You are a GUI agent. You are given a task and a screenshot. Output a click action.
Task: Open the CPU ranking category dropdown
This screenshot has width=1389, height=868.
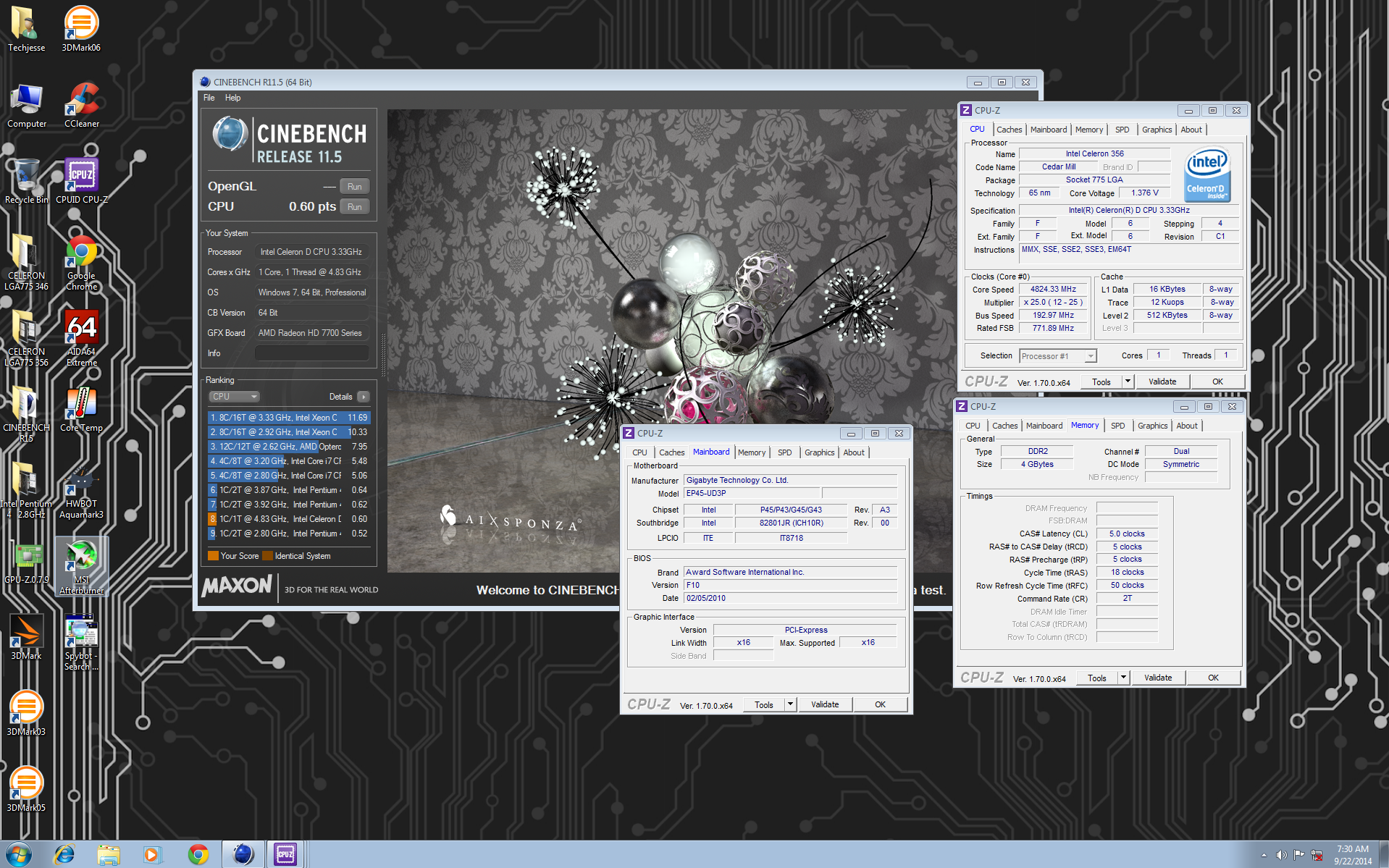pos(235,397)
